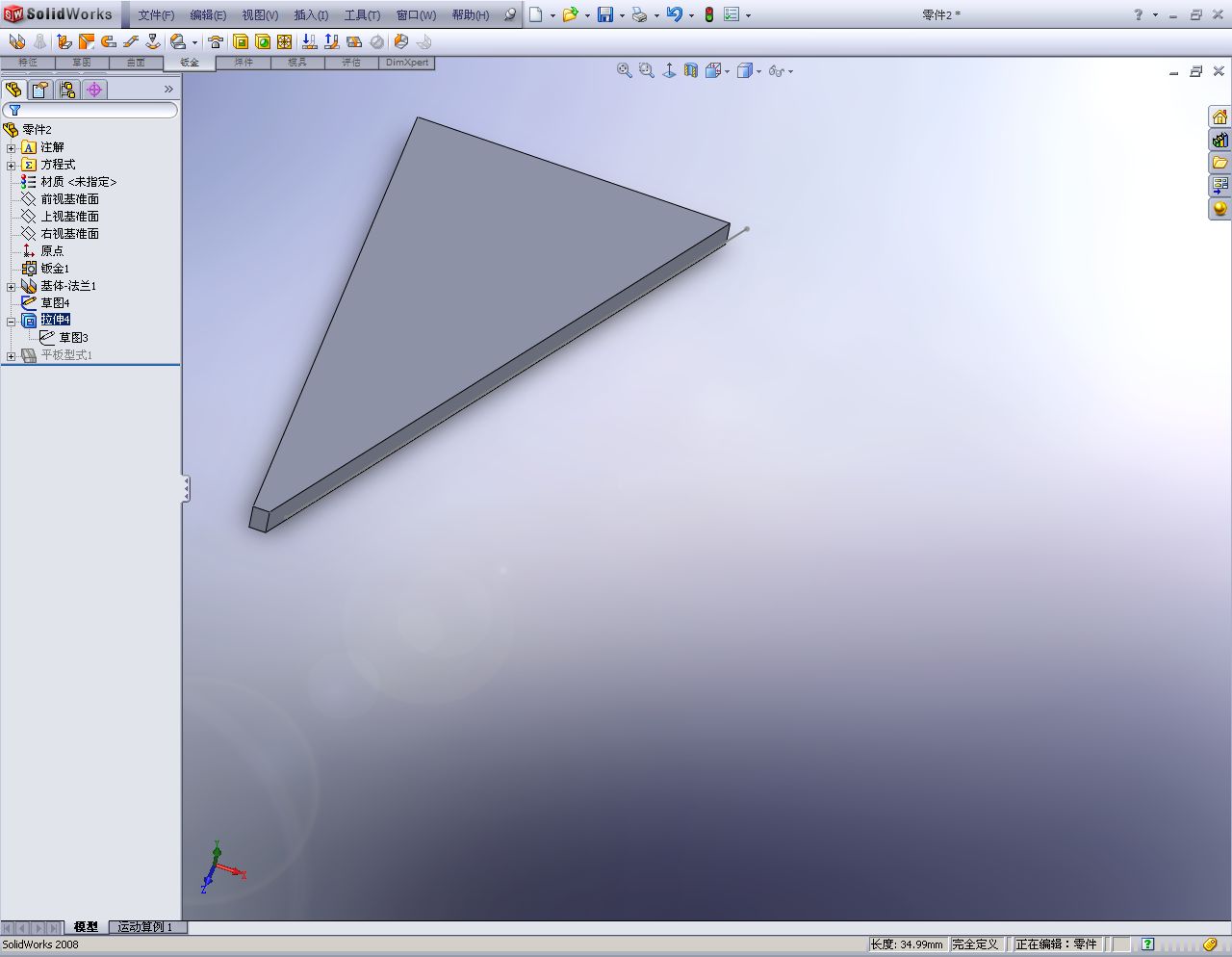Collapse the 拉伸4 tree node

click(x=11, y=321)
